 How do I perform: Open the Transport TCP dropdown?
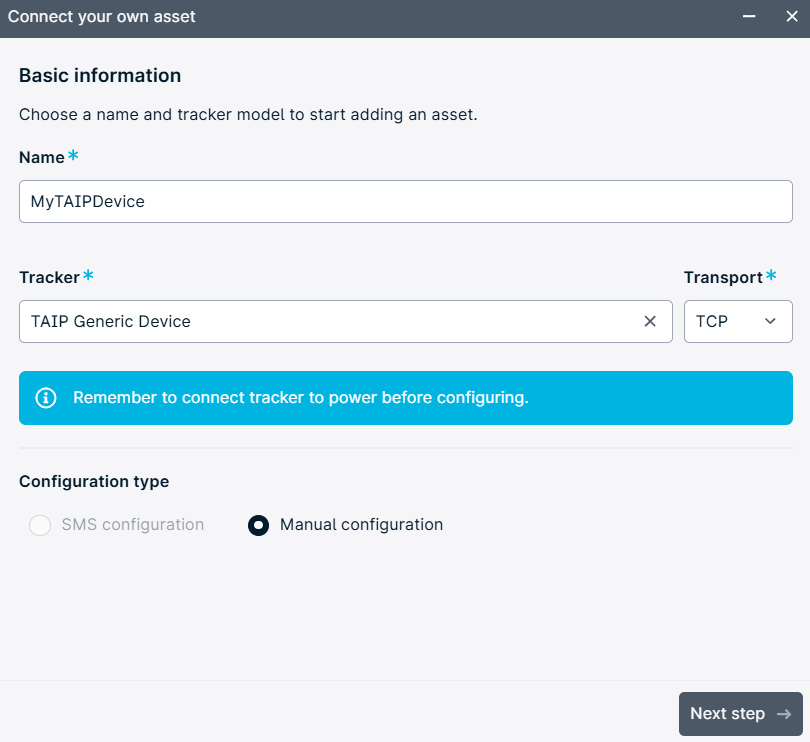point(738,321)
